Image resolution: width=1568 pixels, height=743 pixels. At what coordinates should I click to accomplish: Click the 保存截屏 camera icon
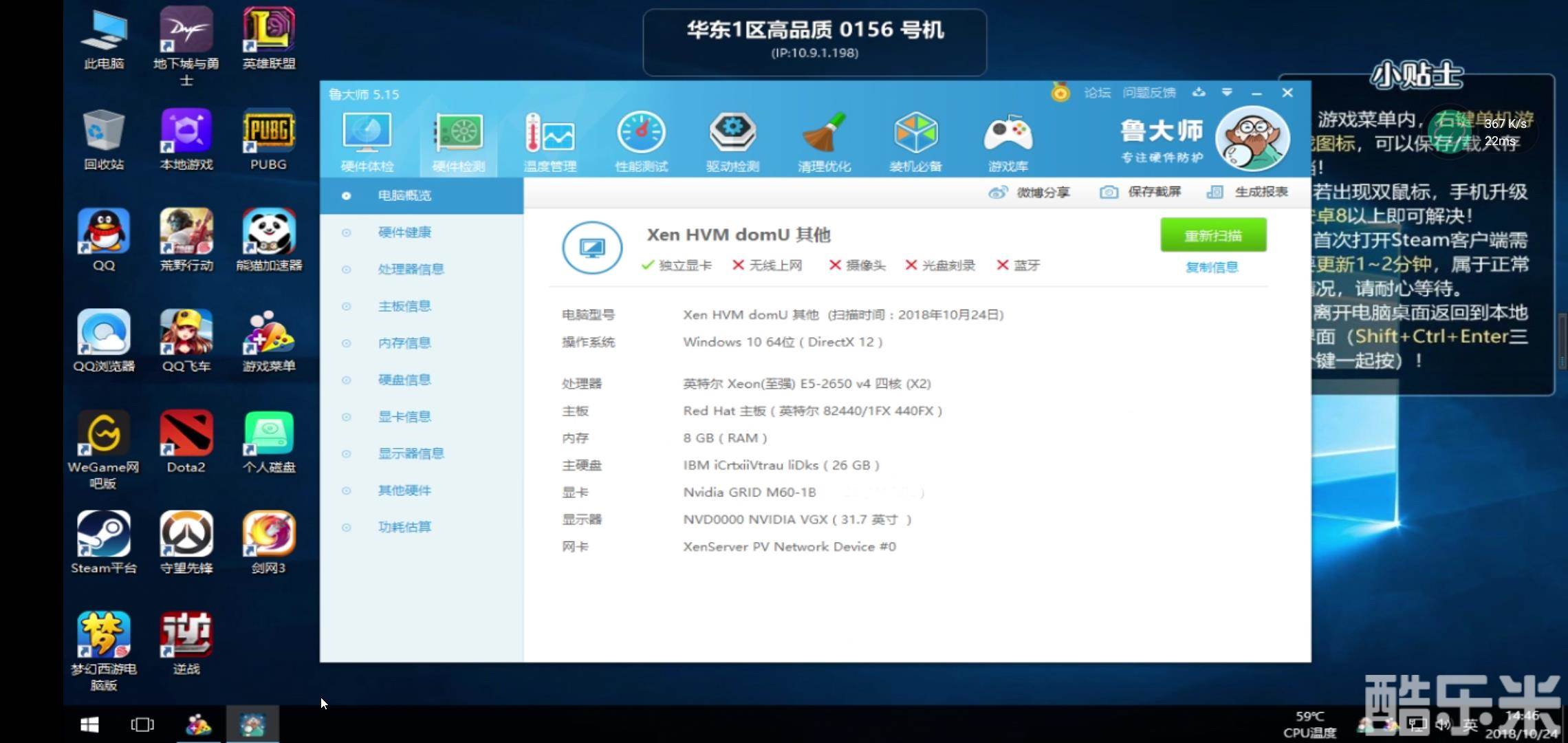1109,193
